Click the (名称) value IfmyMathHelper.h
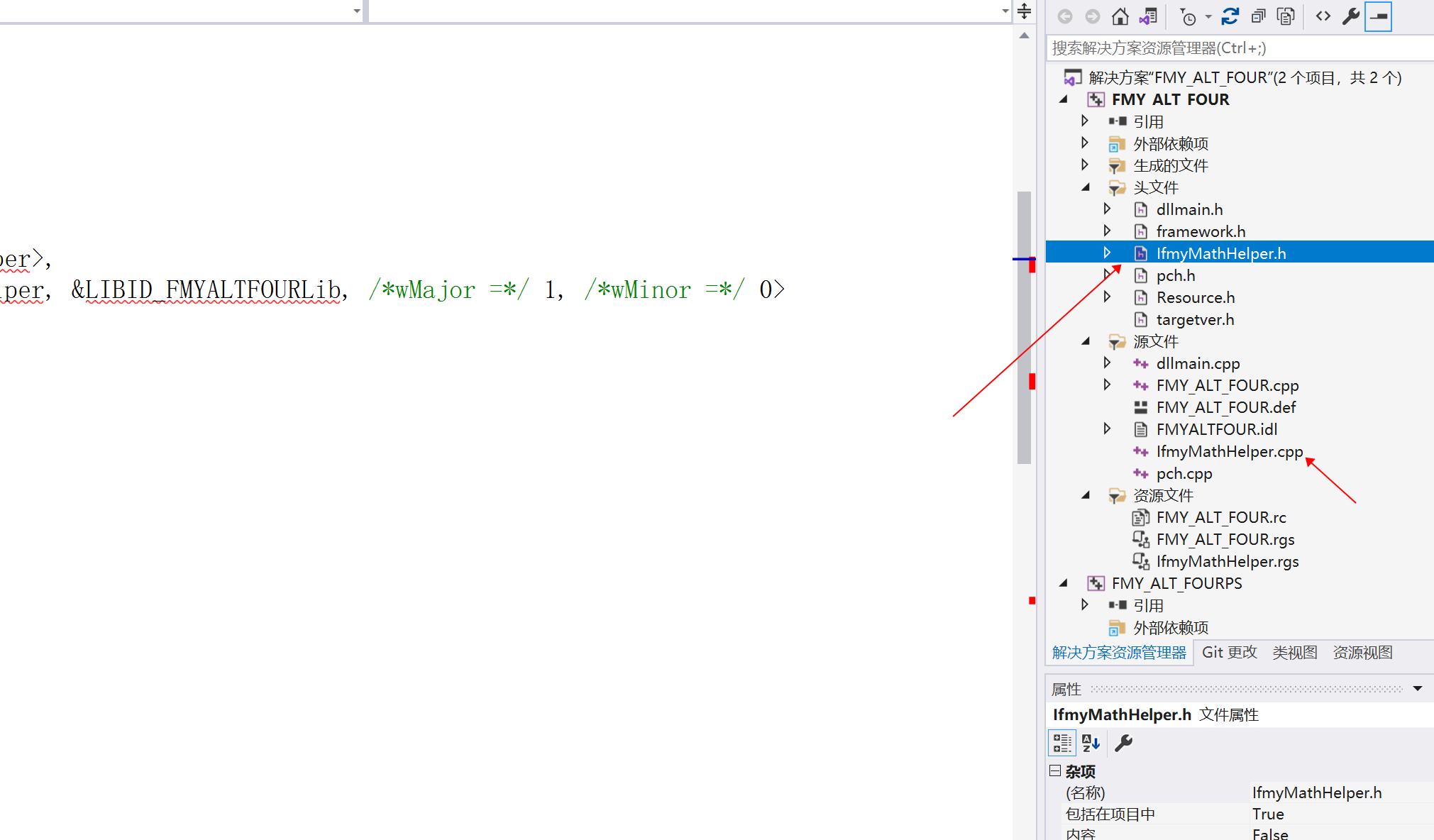The height and width of the screenshot is (840, 1434). pyautogui.click(x=1316, y=792)
